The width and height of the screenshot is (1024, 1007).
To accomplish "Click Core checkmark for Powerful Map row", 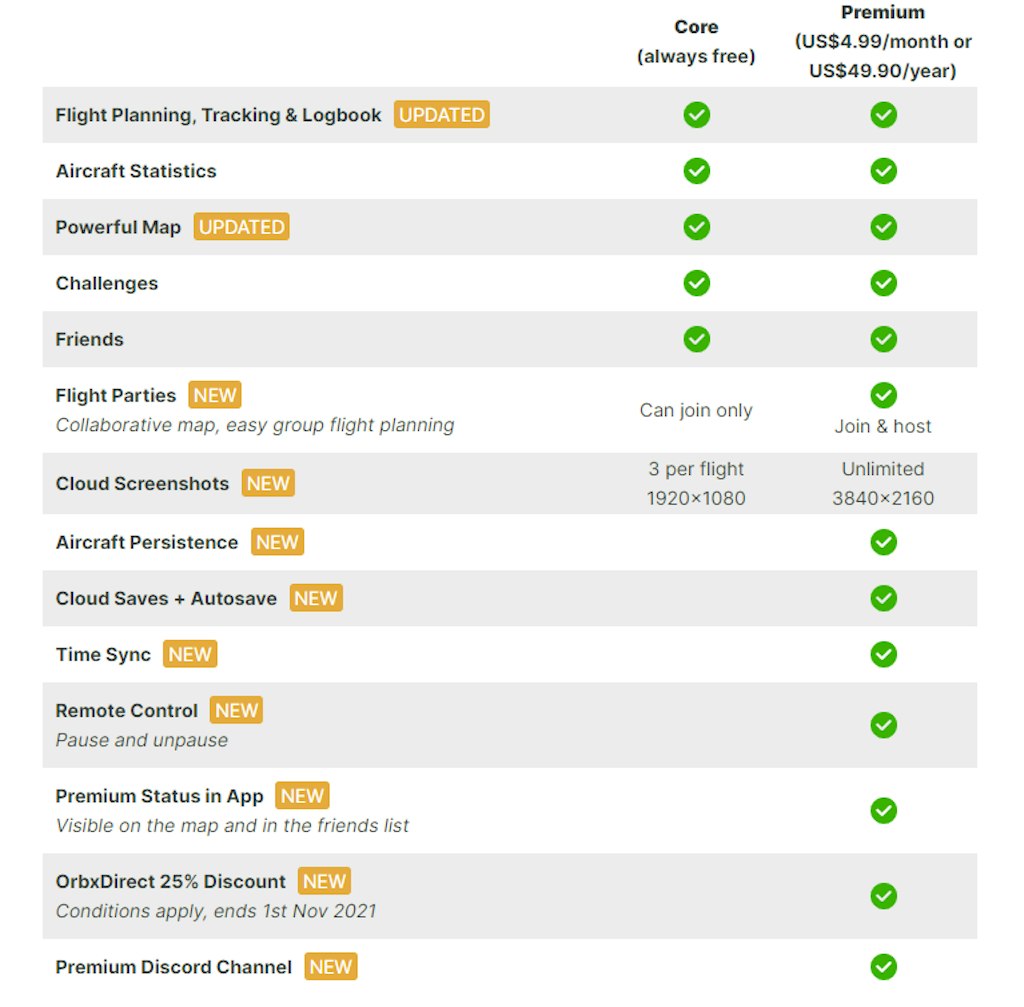I will (x=697, y=227).
